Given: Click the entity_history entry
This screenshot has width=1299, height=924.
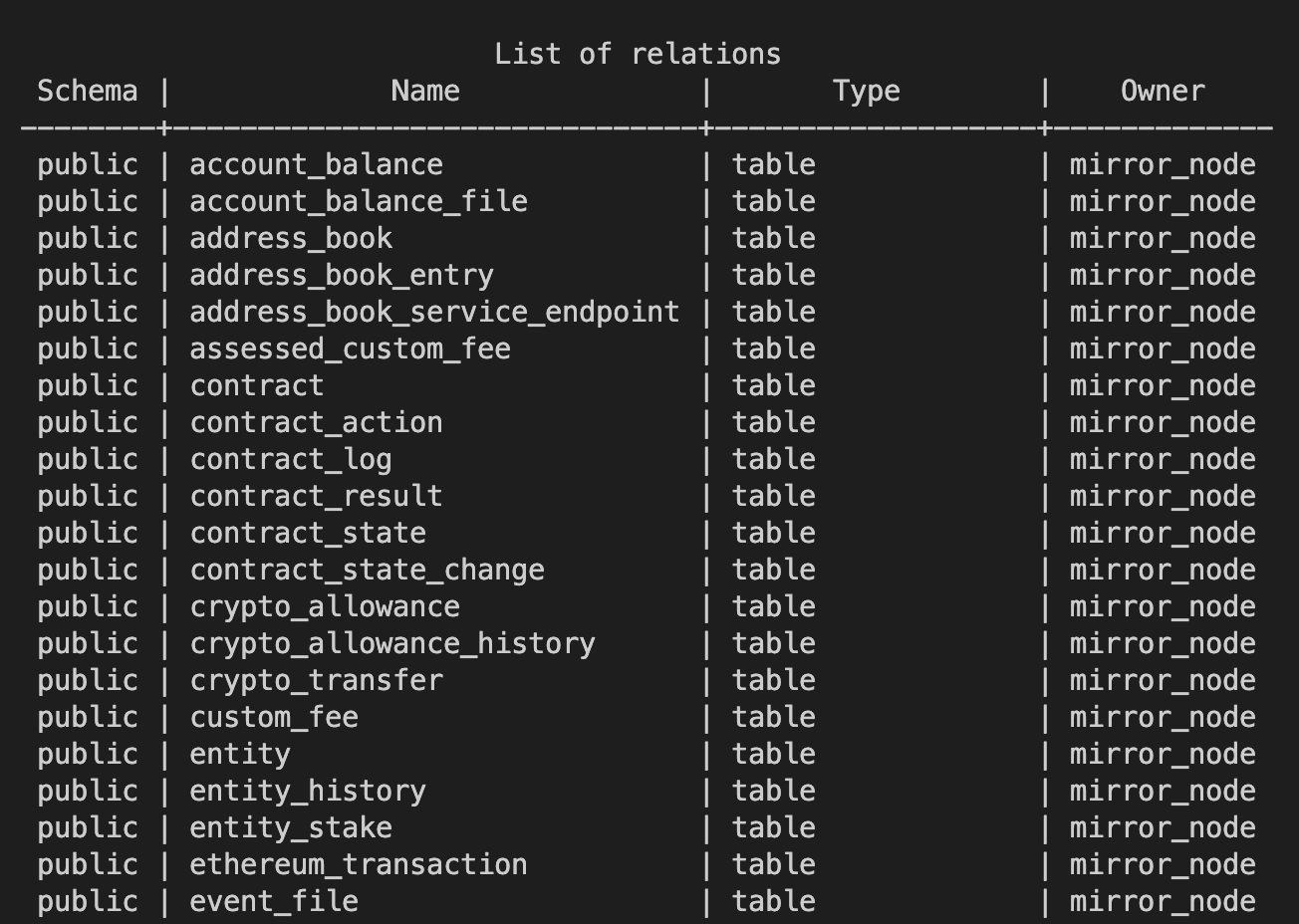Looking at the screenshot, I should tap(308, 791).
